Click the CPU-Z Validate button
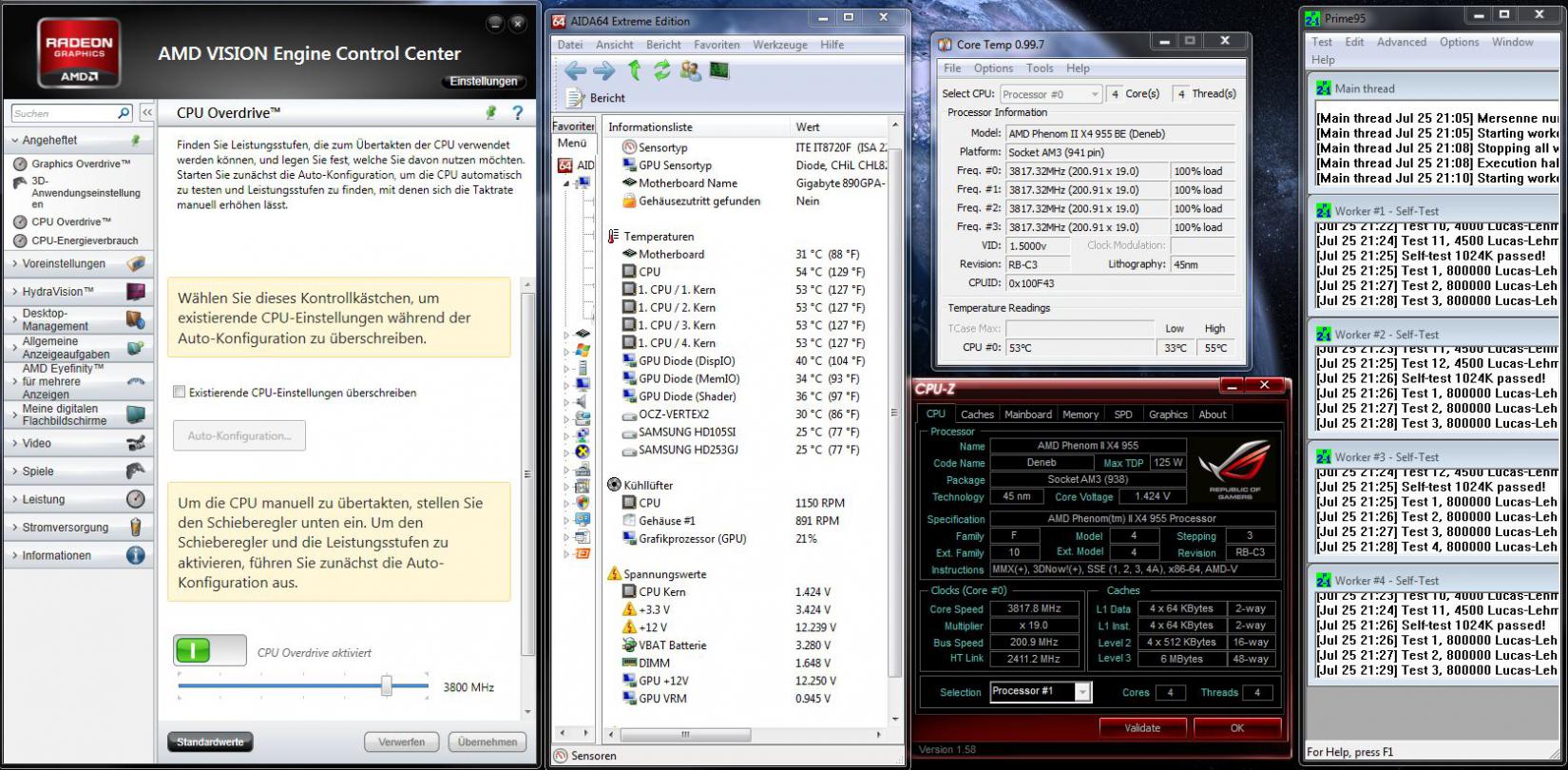Image resolution: width=1568 pixels, height=770 pixels. (1142, 728)
